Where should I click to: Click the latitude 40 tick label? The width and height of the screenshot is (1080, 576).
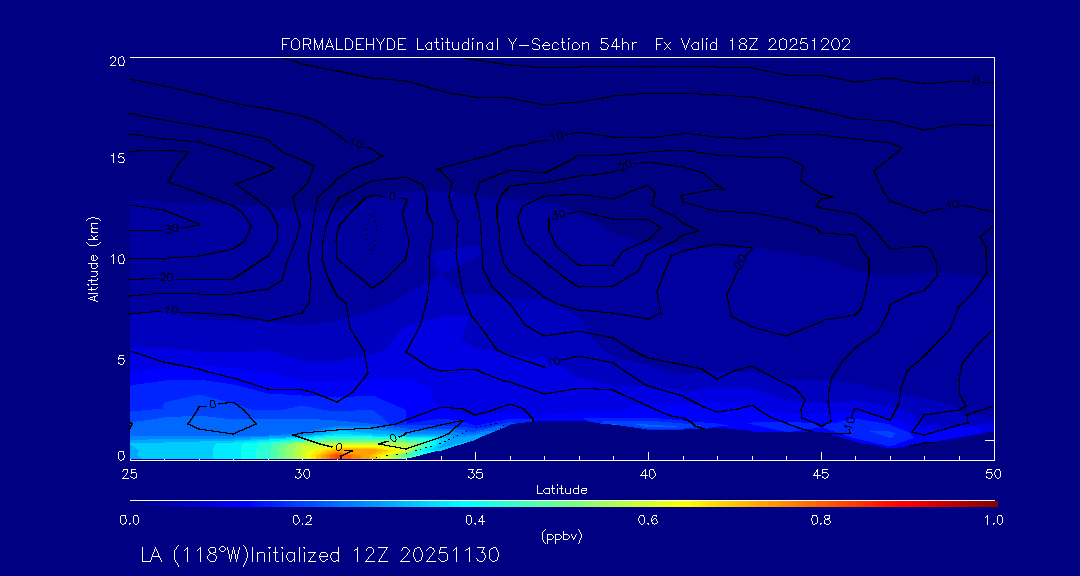648,473
